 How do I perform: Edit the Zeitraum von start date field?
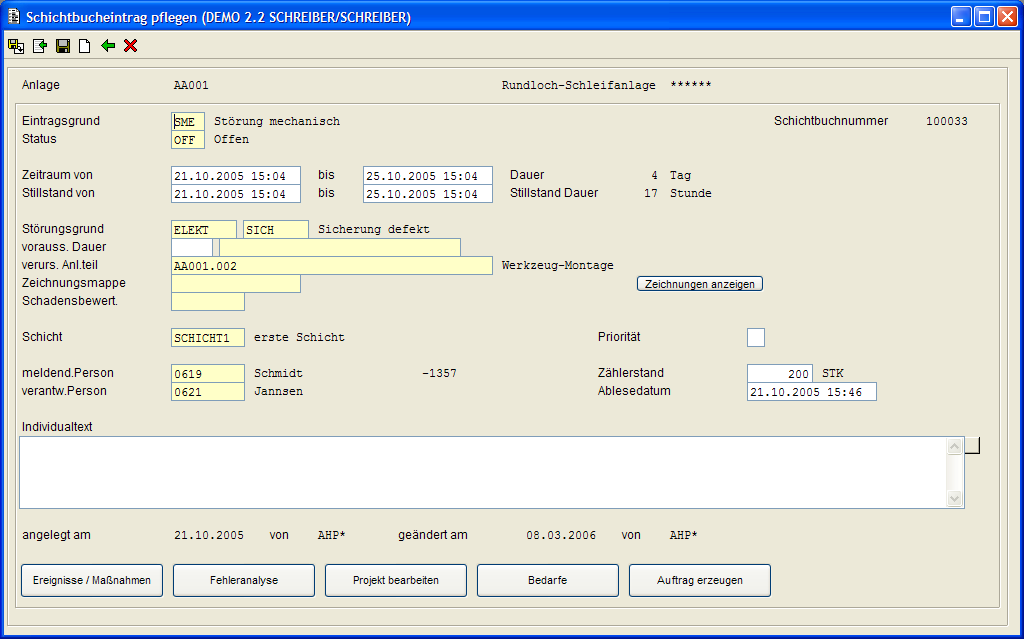236,176
